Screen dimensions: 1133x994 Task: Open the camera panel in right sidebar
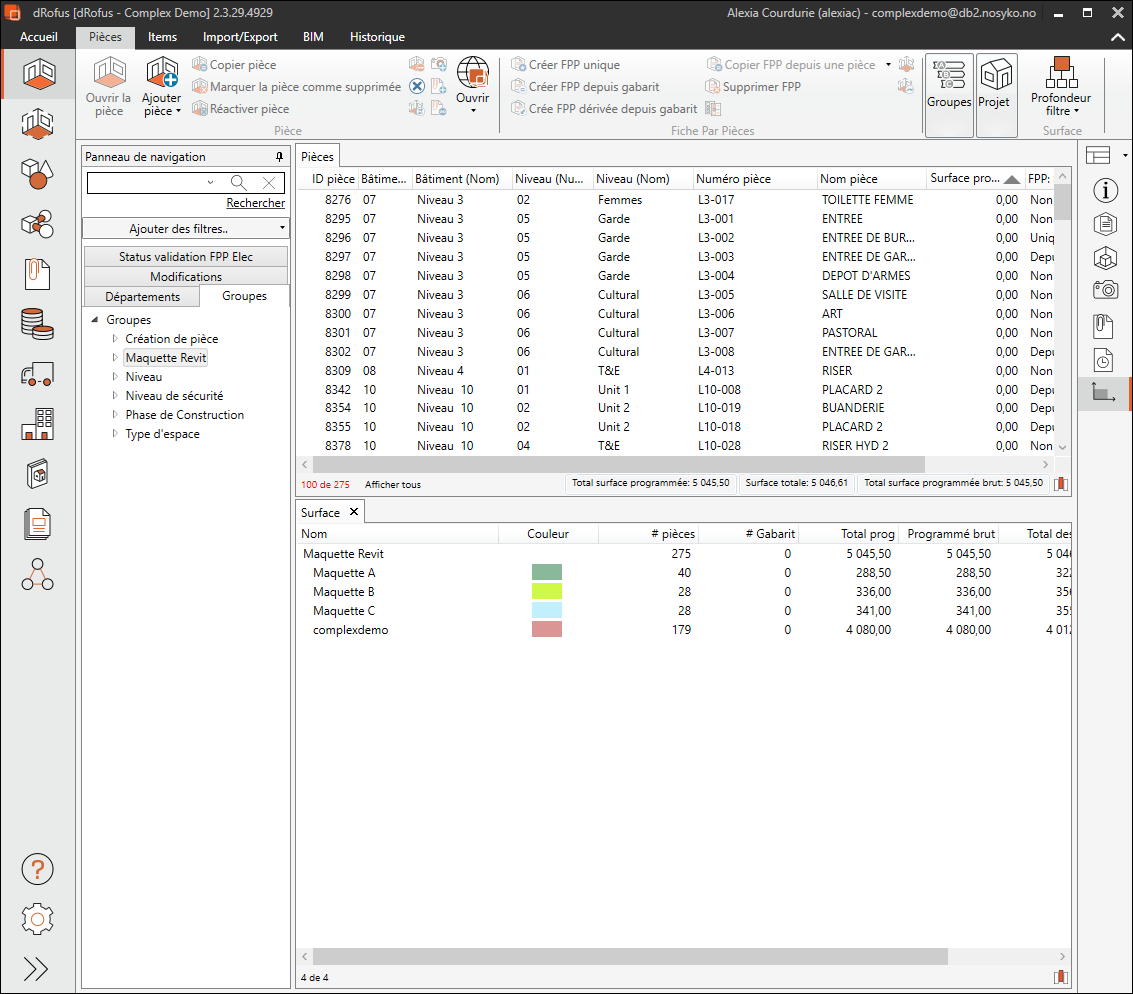point(1105,290)
